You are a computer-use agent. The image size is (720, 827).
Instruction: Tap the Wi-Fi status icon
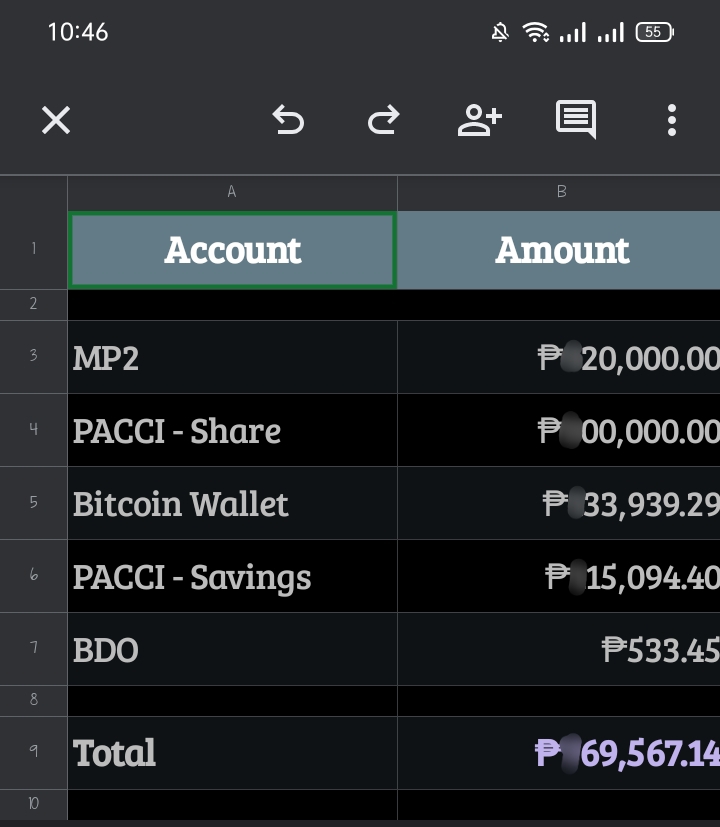(x=535, y=32)
